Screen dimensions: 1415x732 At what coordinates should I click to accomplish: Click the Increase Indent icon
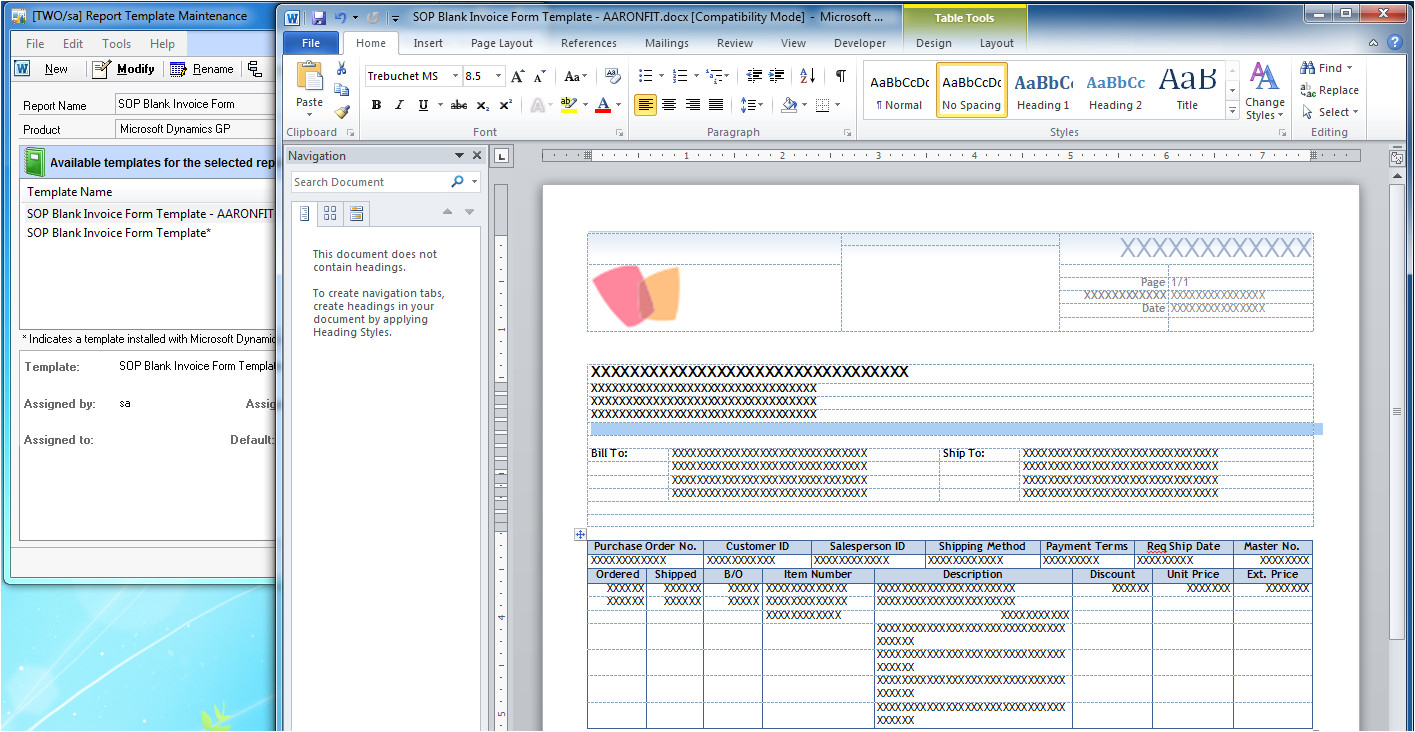point(777,76)
